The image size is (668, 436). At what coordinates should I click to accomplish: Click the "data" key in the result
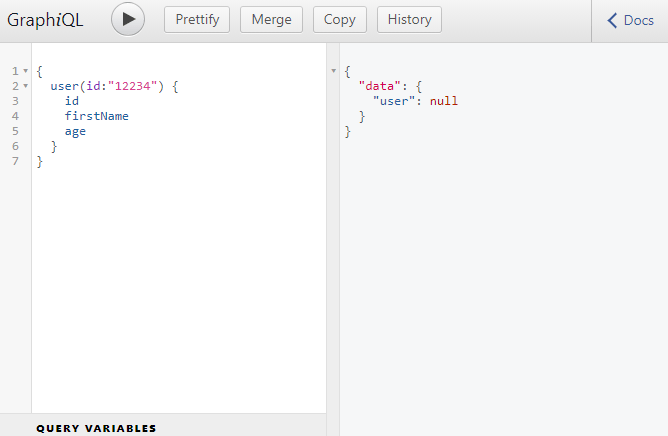coord(376,87)
